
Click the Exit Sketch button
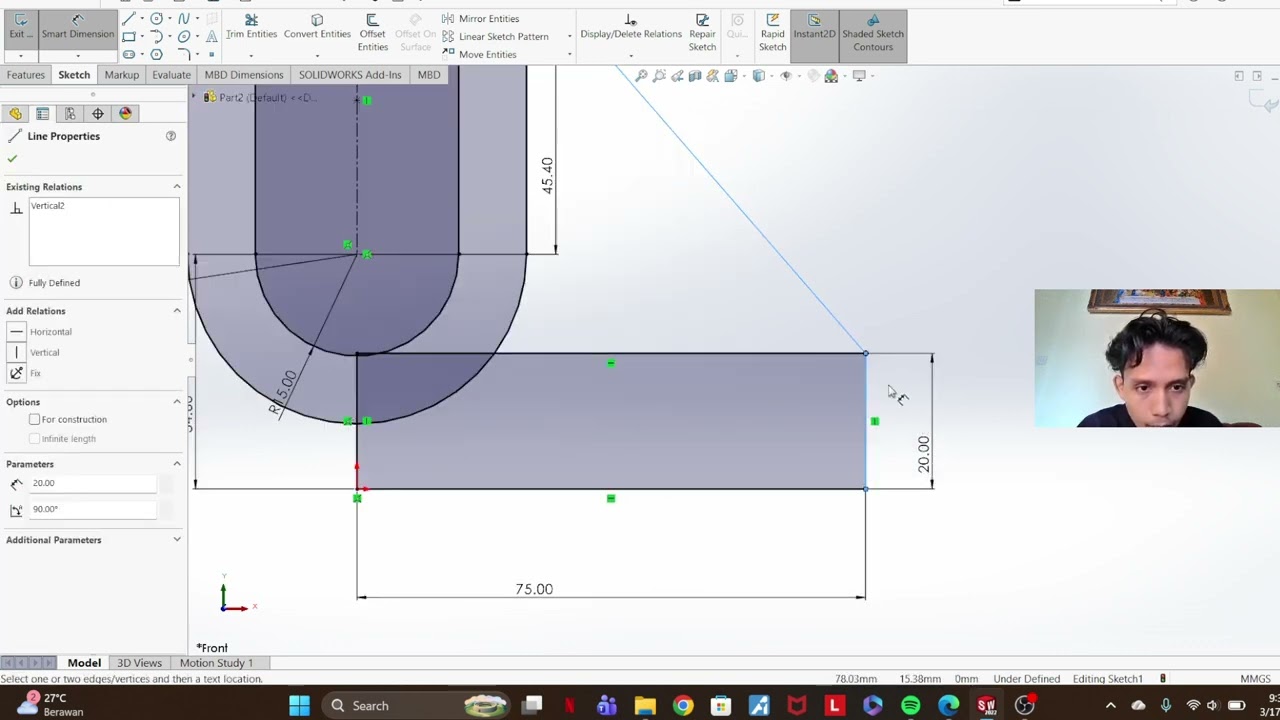[20, 27]
